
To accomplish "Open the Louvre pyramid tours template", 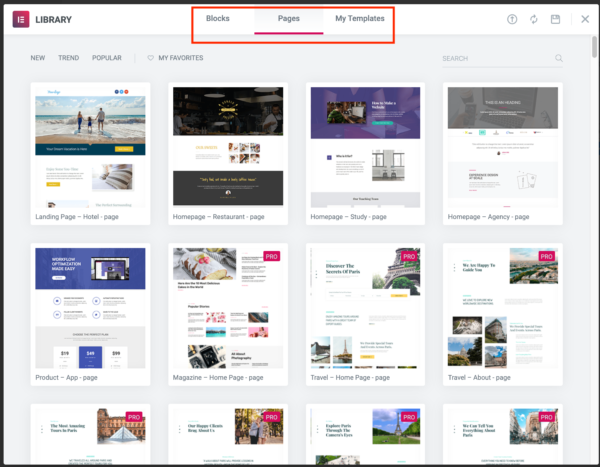I will (90, 436).
